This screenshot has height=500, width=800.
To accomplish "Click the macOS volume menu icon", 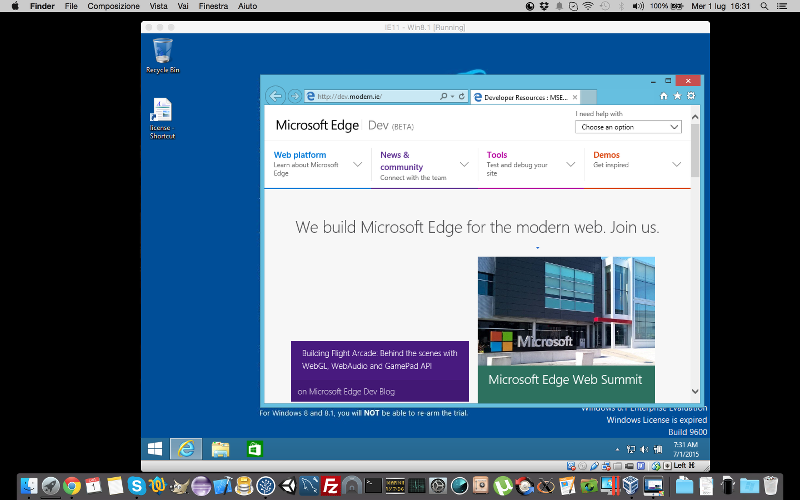I will click(638, 6).
